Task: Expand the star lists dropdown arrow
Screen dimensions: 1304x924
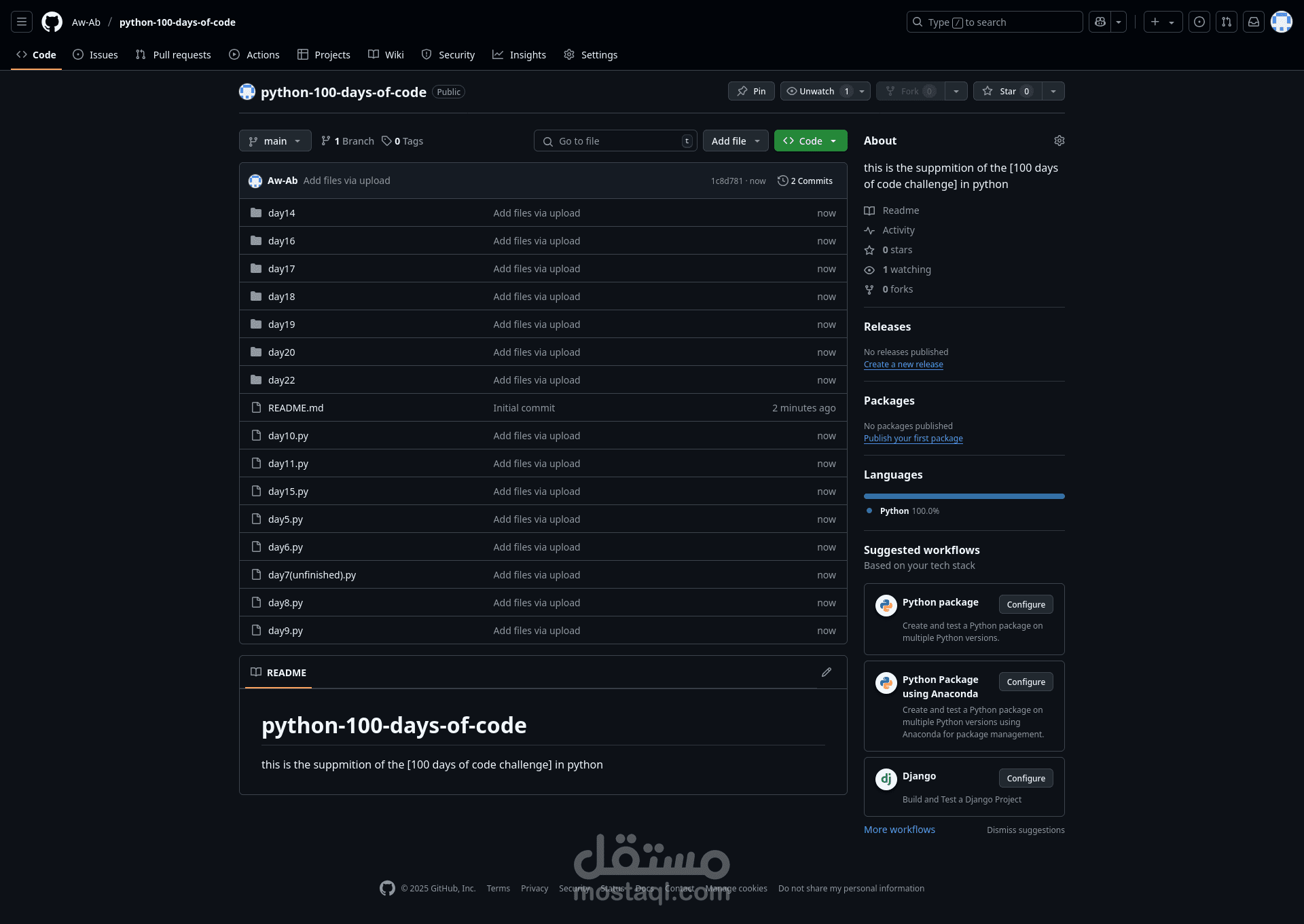Action: [x=1053, y=91]
